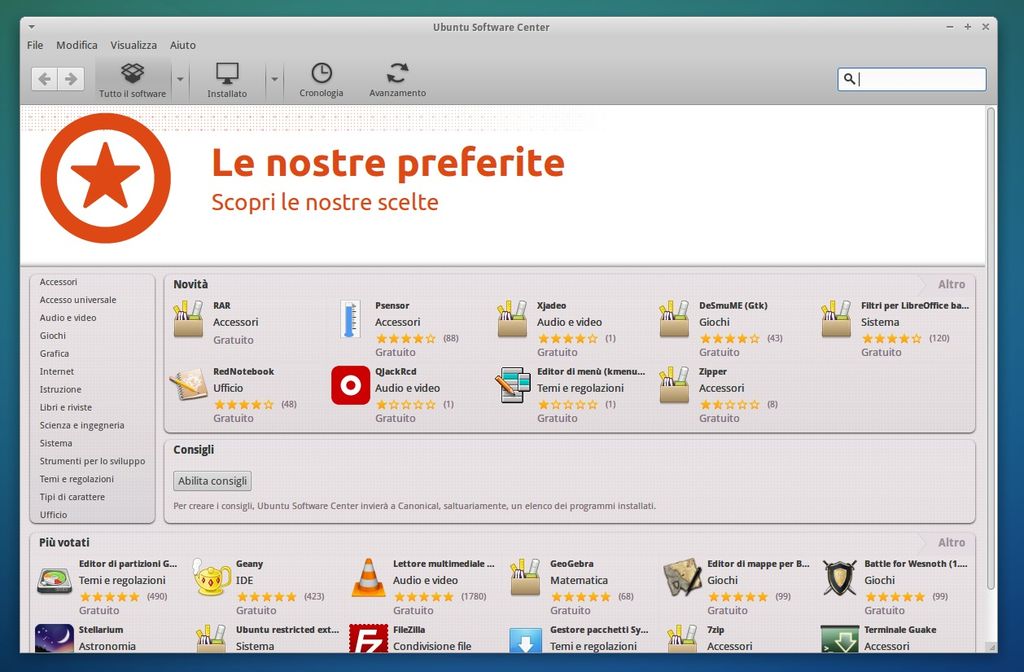
Task: Click the Geany star rating
Action: coord(266,597)
